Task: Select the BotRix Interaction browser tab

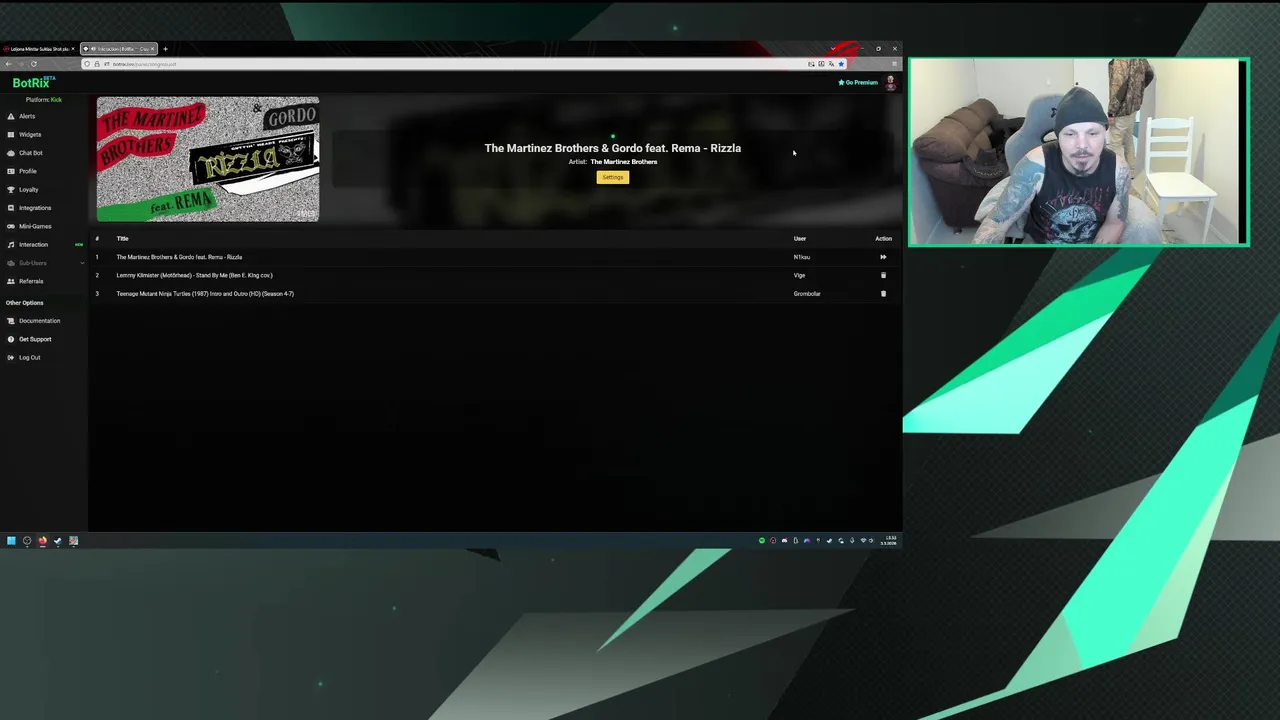Action: [x=118, y=49]
